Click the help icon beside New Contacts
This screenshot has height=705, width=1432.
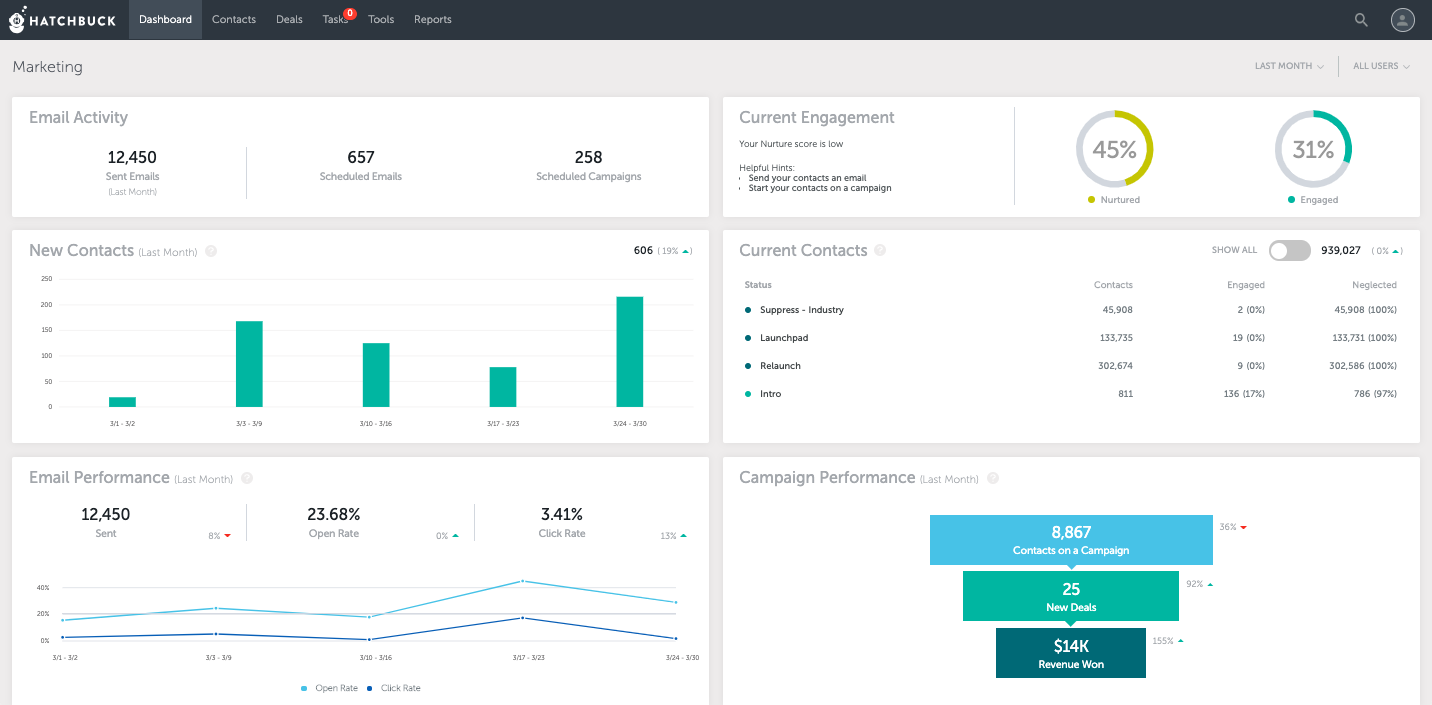point(211,251)
